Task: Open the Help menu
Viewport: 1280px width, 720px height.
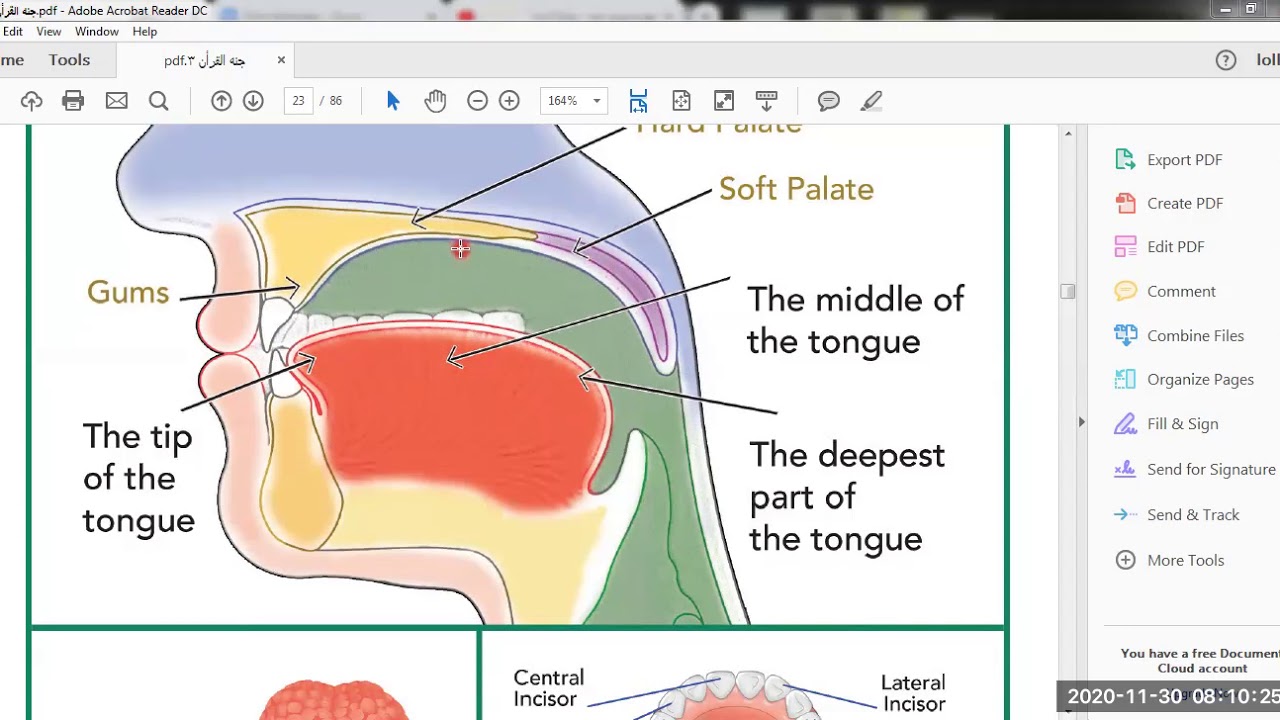Action: pos(145,32)
